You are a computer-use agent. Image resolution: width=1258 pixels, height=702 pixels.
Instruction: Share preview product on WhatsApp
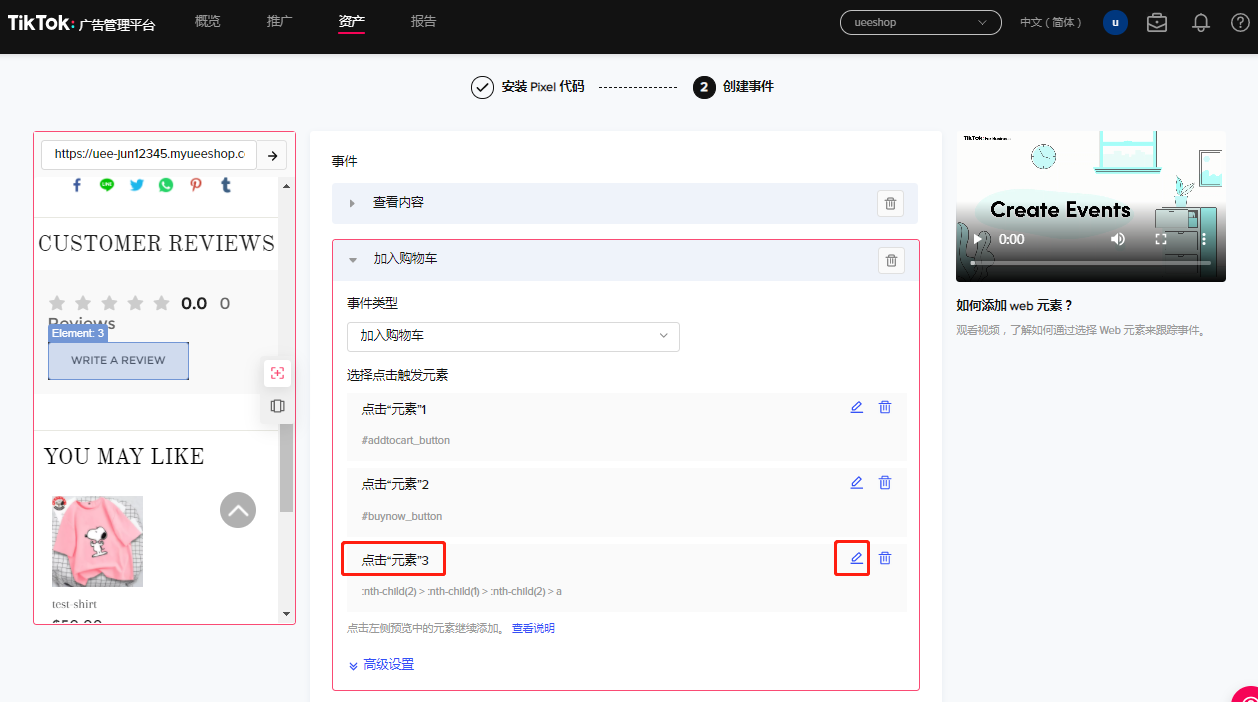click(165, 185)
